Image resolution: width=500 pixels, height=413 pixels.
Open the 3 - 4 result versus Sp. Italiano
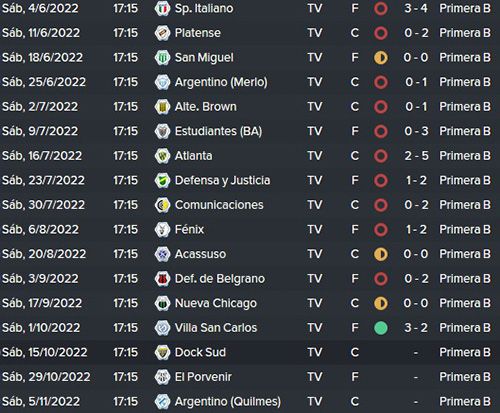[416, 8]
